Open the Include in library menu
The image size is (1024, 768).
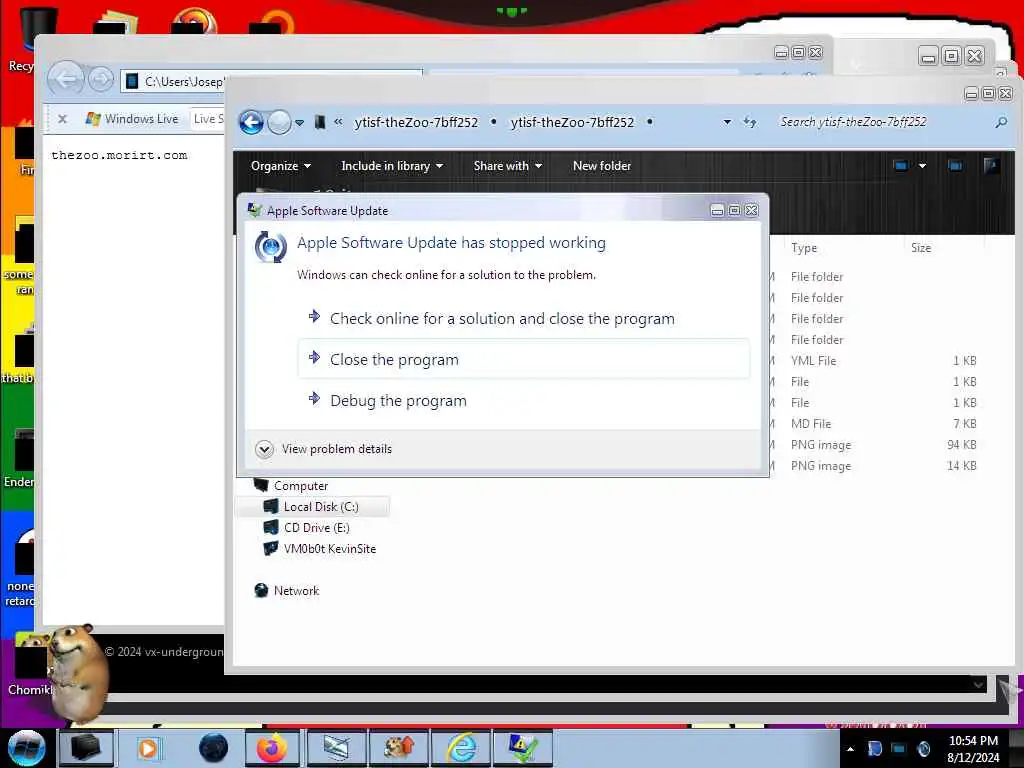pyautogui.click(x=392, y=166)
